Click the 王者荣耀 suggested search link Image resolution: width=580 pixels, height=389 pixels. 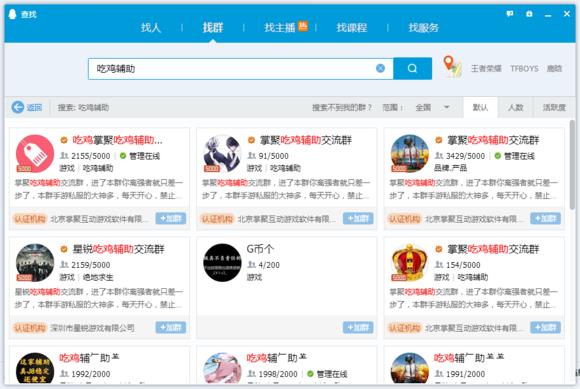pyautogui.click(x=486, y=68)
